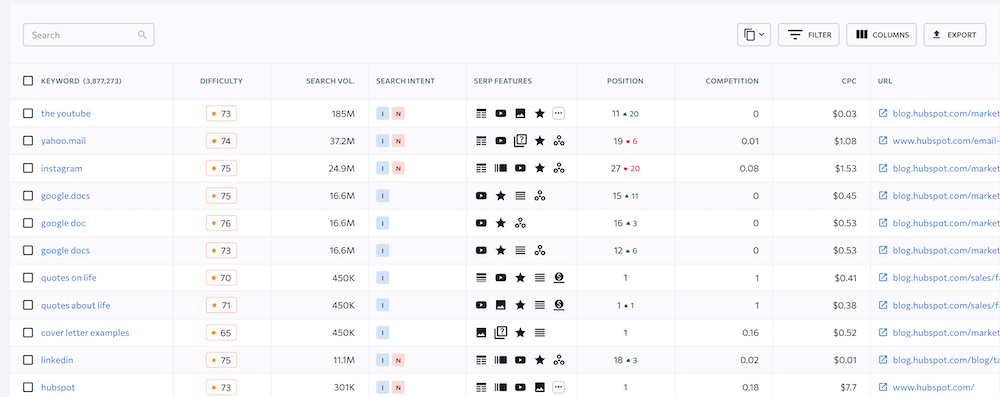This screenshot has width=1000, height=397.
Task: Focus the Search input field
Action: 89,35
